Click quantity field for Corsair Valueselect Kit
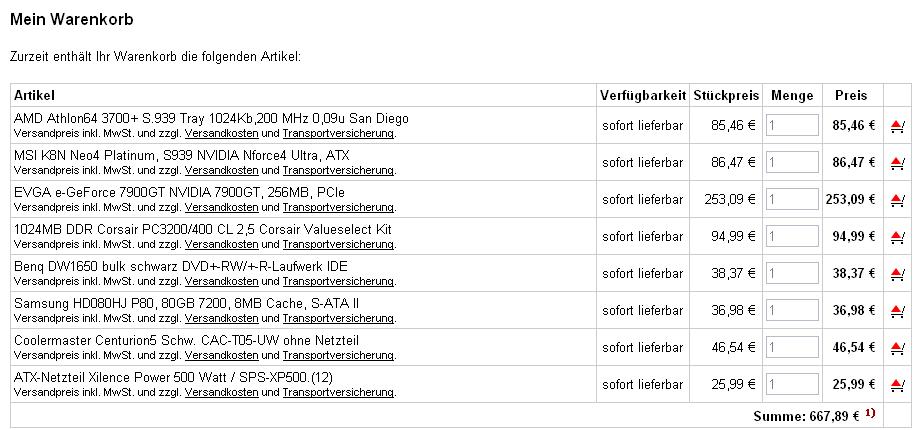Image resolution: width=921 pixels, height=430 pixels. coord(792,237)
